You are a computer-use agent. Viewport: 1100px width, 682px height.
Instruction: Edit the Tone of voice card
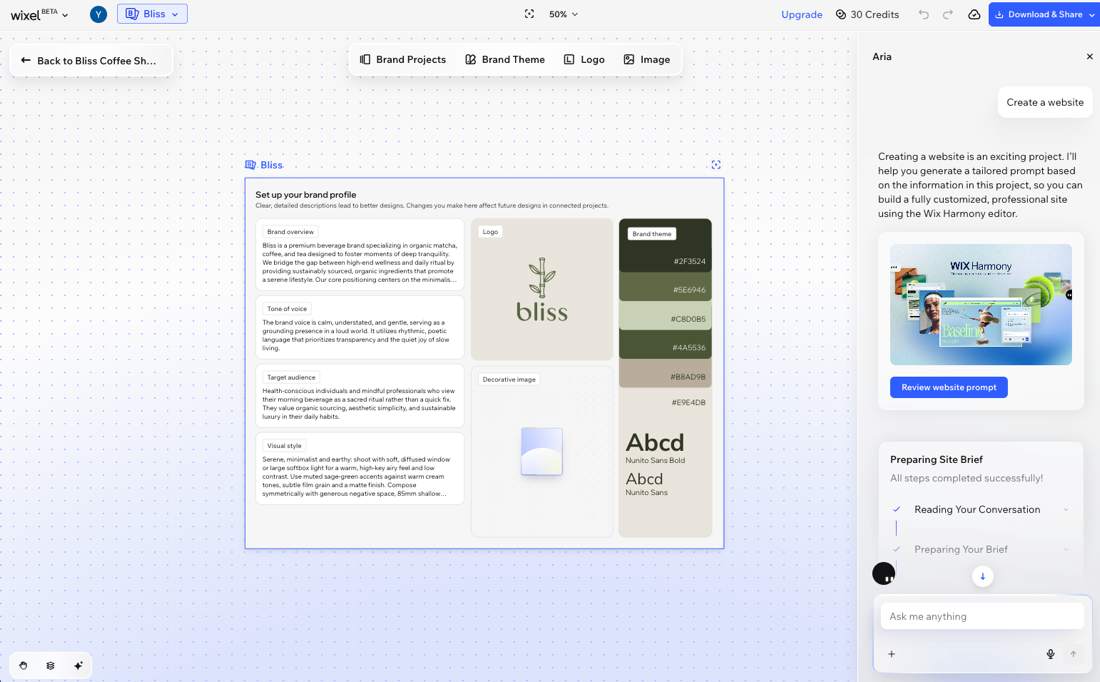(360, 328)
